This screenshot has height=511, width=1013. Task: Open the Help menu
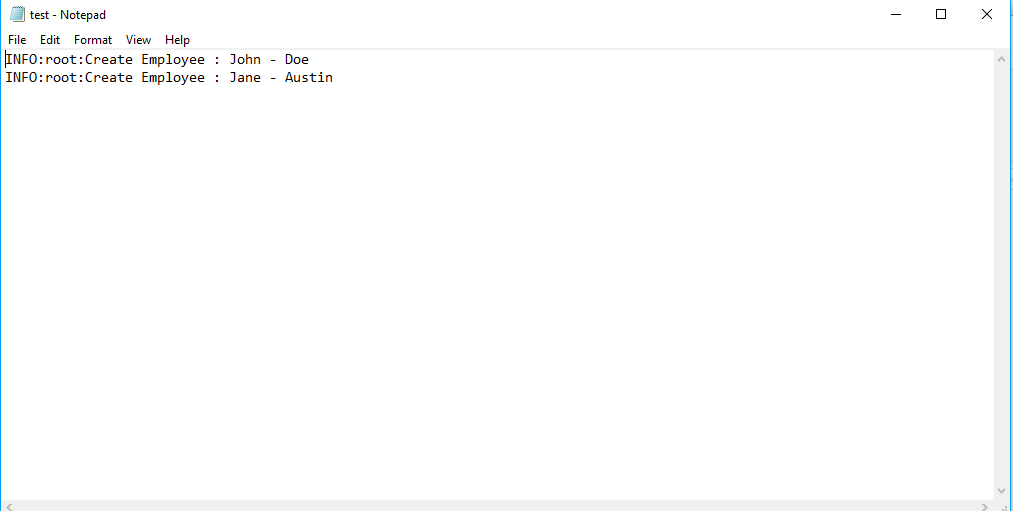coord(177,40)
